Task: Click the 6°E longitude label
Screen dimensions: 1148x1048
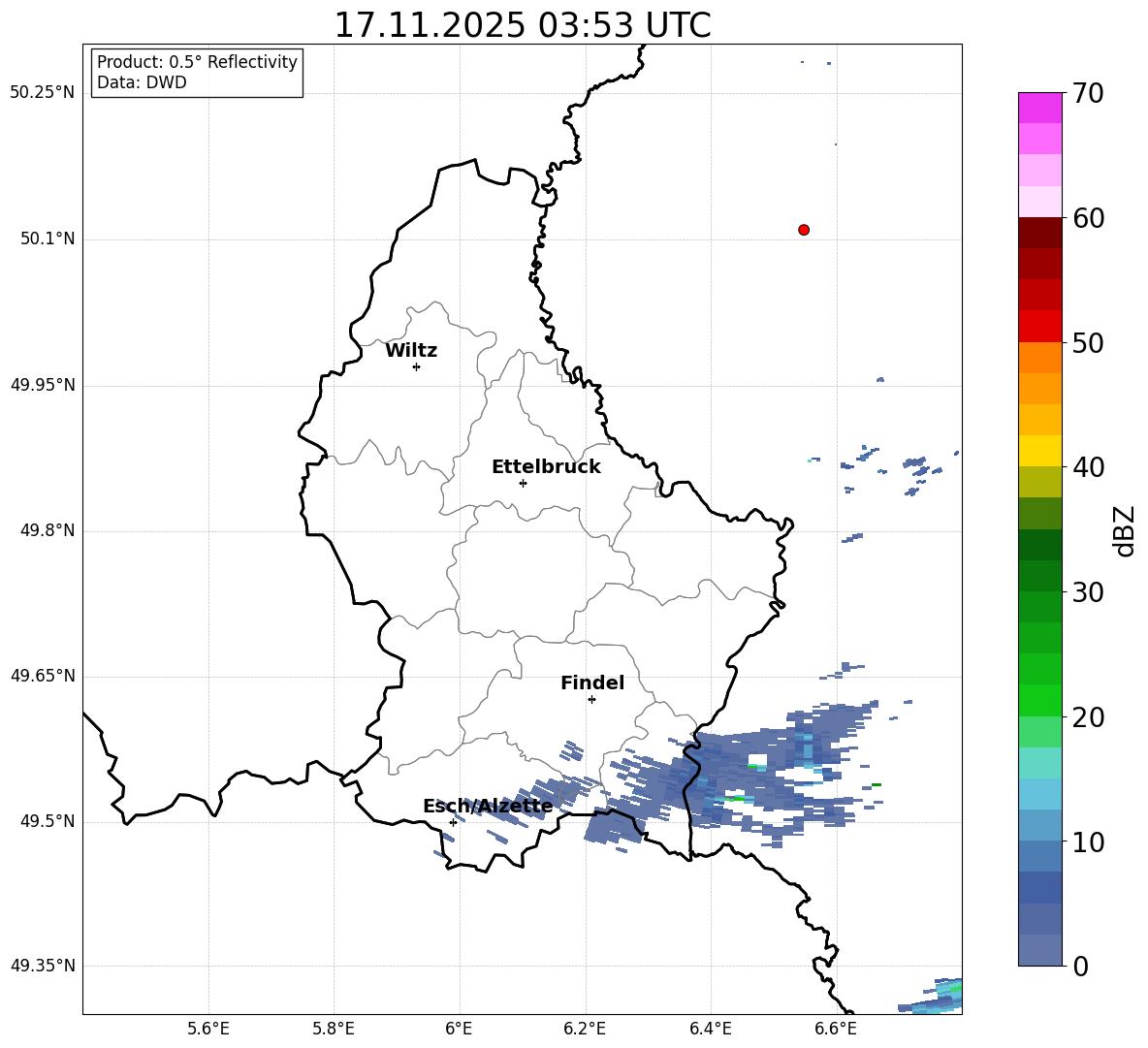Action: coord(459,1029)
